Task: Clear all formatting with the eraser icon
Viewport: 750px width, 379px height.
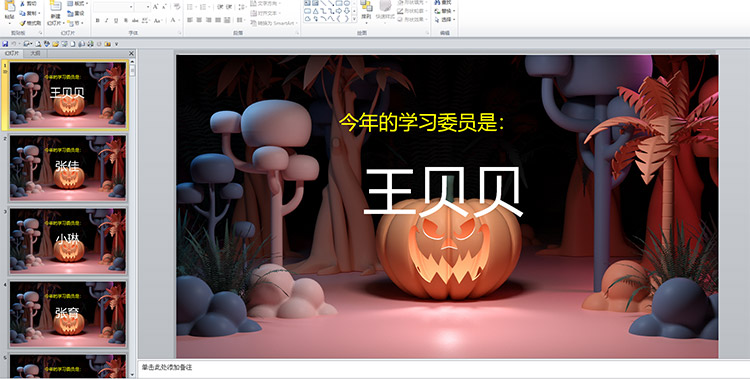Action: [x=176, y=6]
